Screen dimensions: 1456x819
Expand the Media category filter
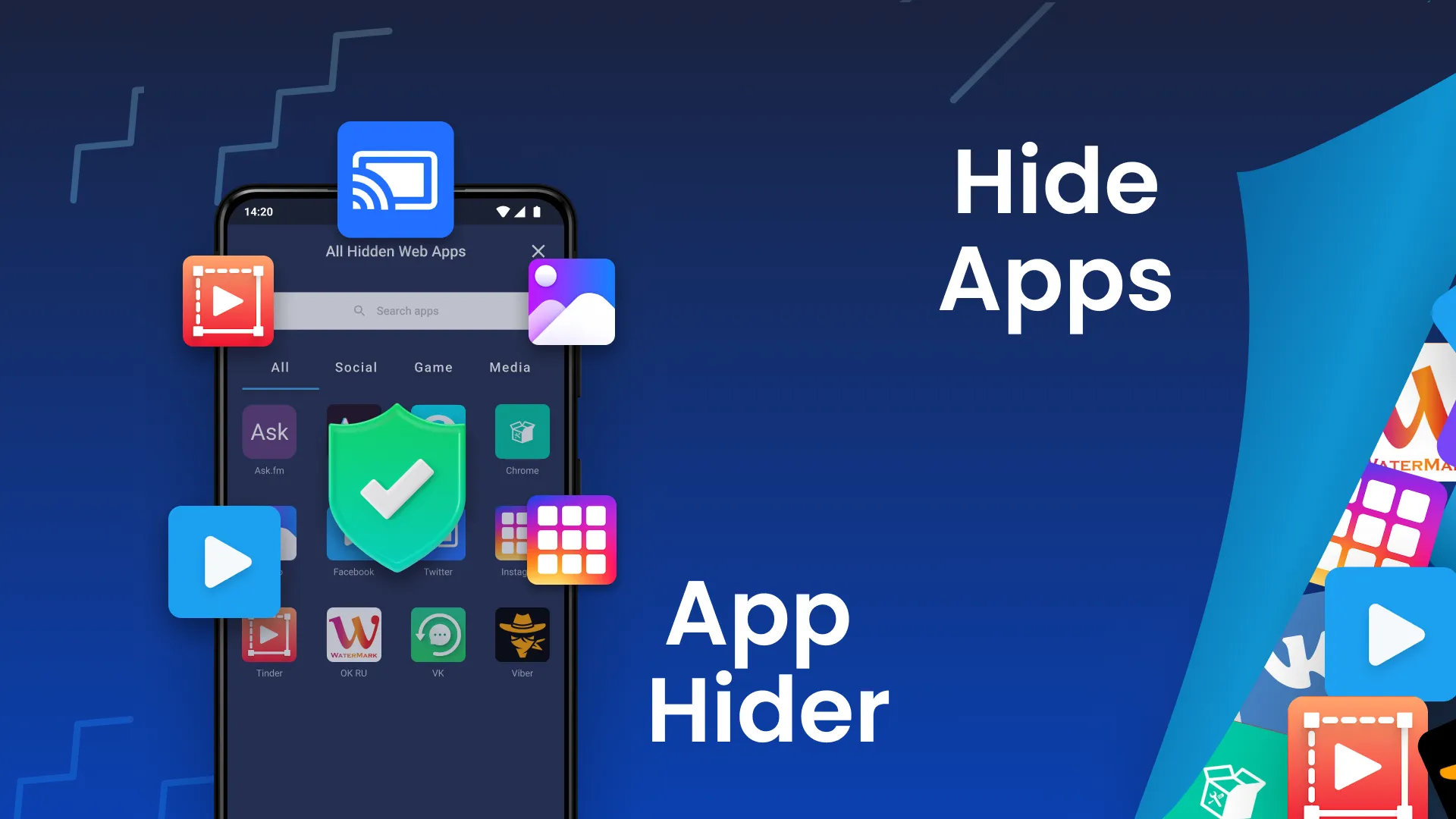click(x=510, y=367)
